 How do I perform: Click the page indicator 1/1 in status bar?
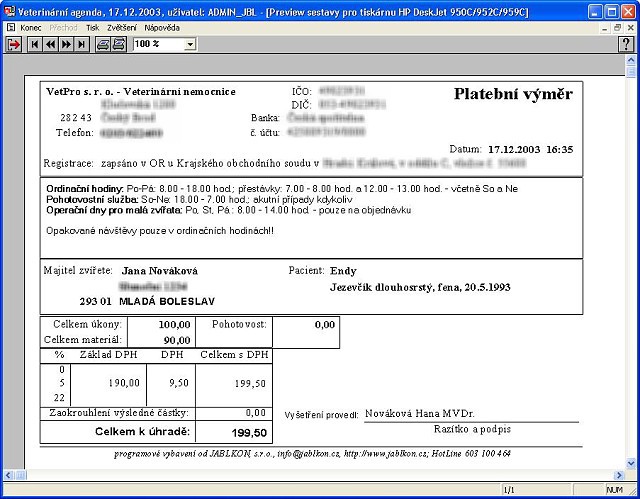click(x=509, y=490)
